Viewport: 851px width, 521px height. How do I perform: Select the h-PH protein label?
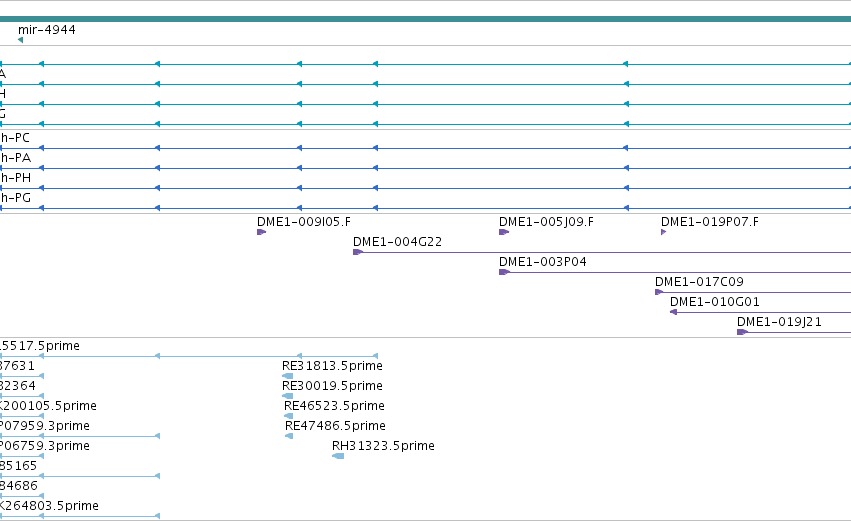coord(15,179)
